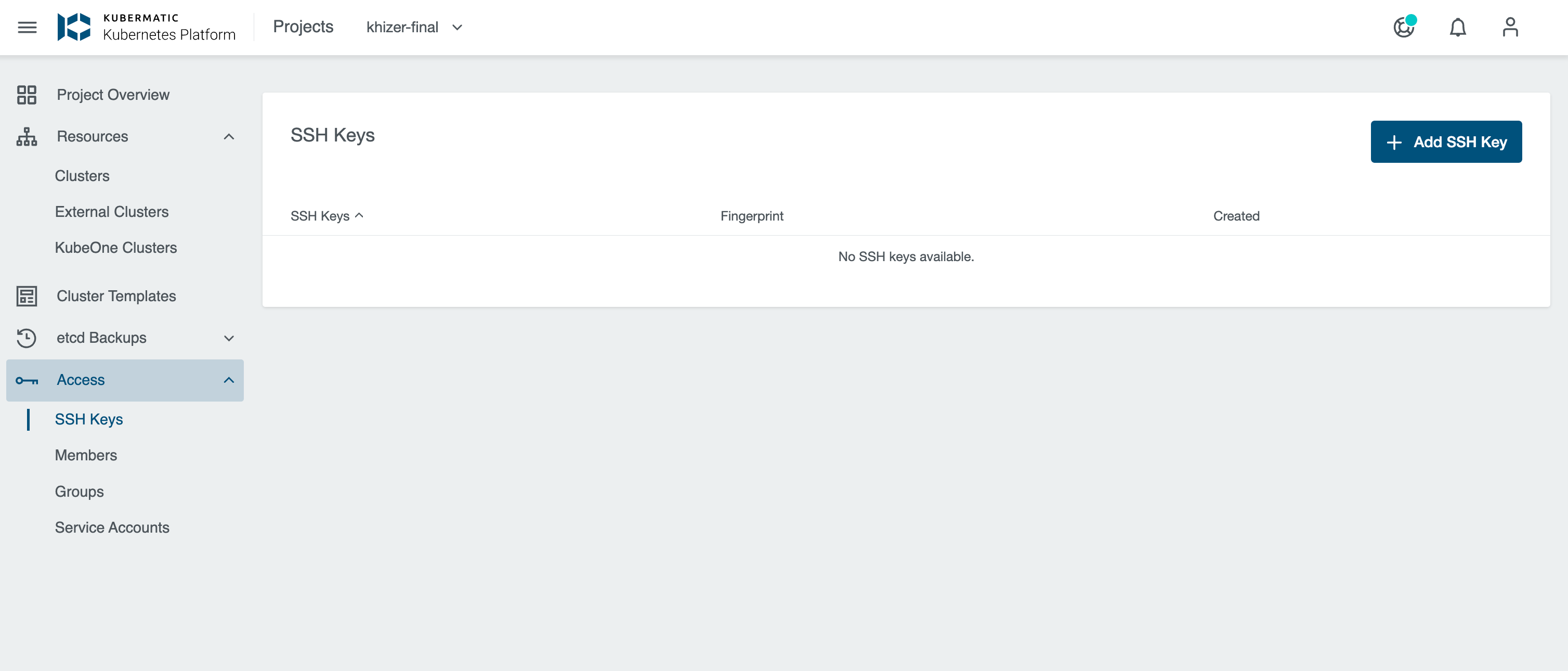Click the Add SSH Key button
Screen dimensions: 1568x671
pos(1446,141)
